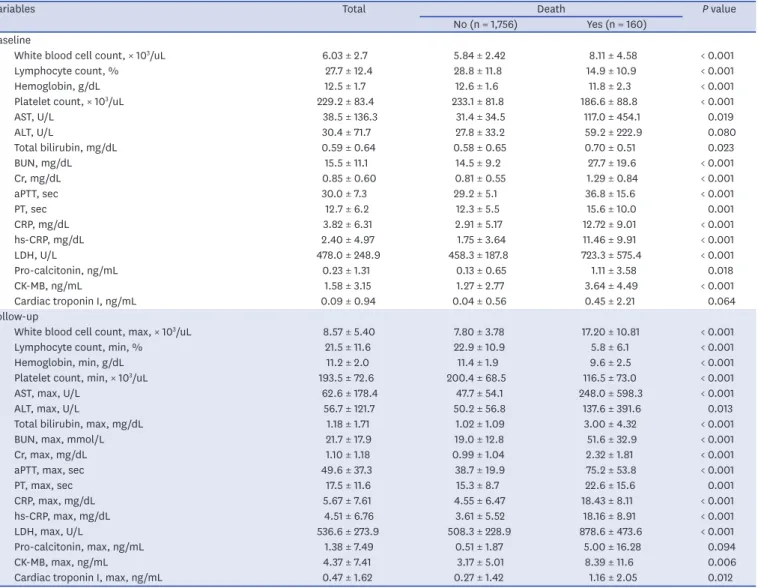Screen dimensions: 758x588
Task: Click the value '117.0 ± 454.1'
Action: [612, 117]
